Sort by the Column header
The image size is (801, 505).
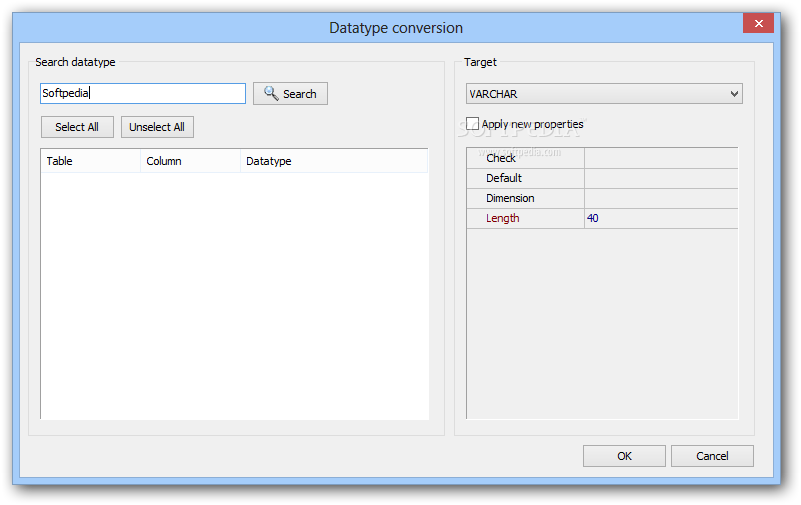[x=190, y=161]
